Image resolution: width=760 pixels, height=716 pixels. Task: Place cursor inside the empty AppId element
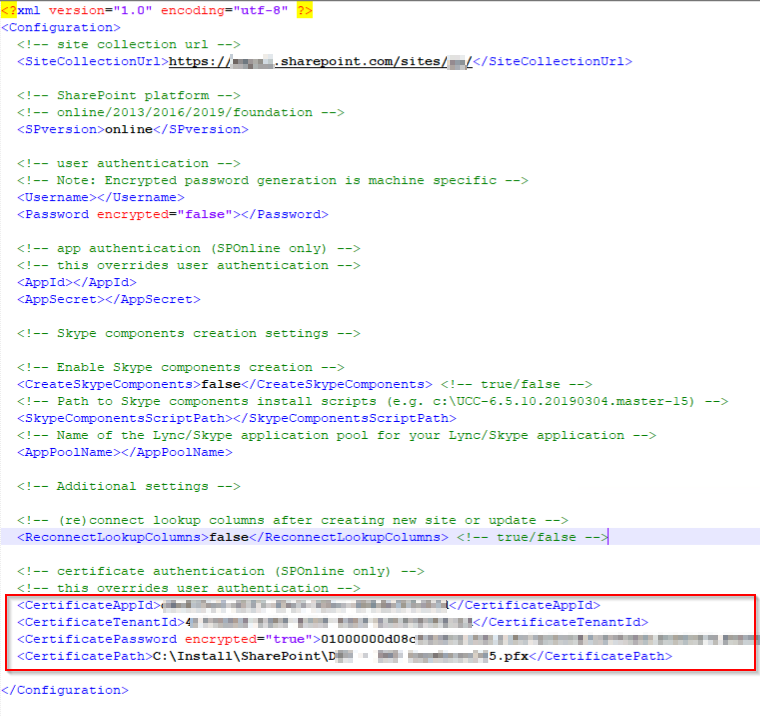click(x=71, y=282)
